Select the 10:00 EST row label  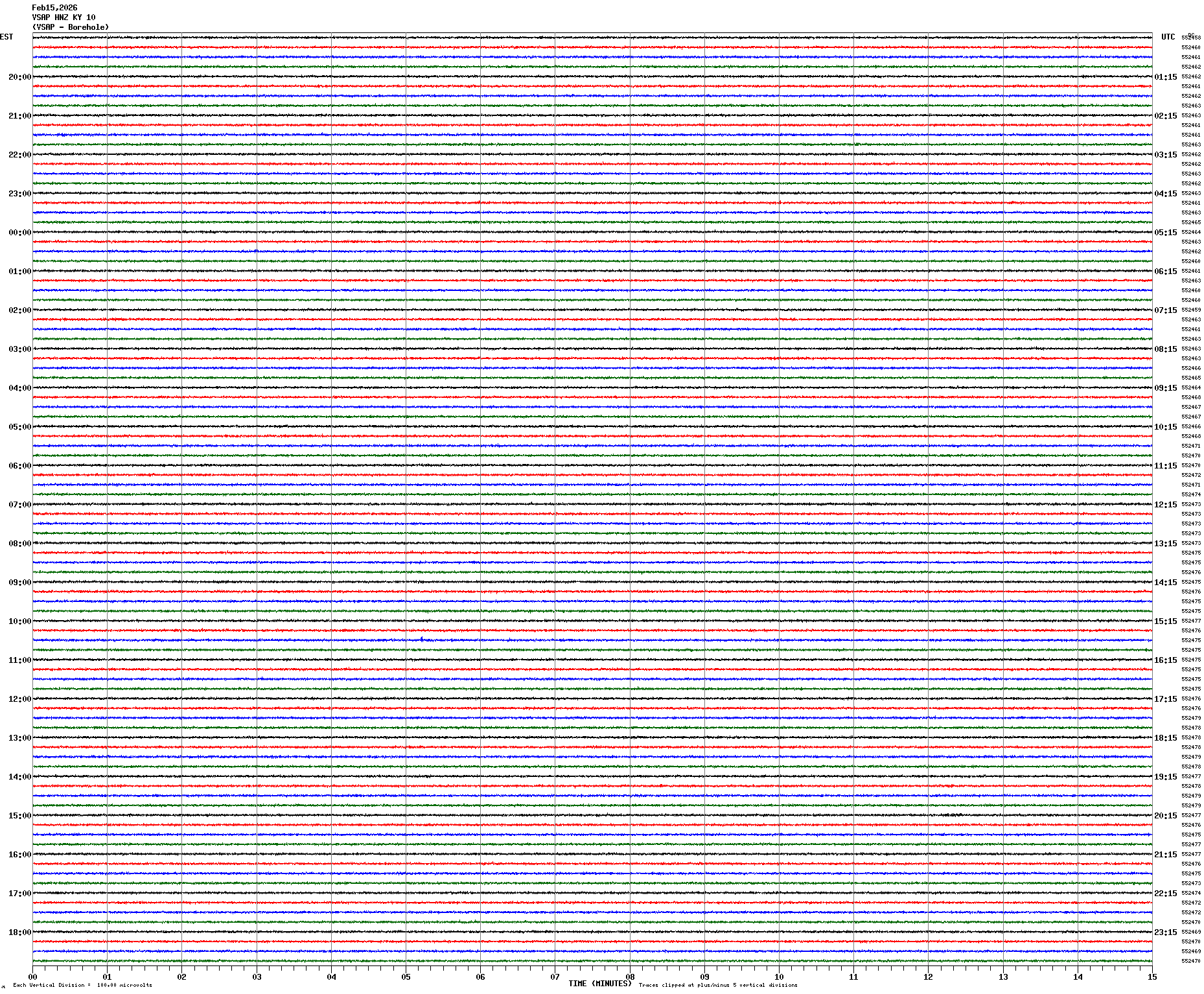(x=19, y=621)
